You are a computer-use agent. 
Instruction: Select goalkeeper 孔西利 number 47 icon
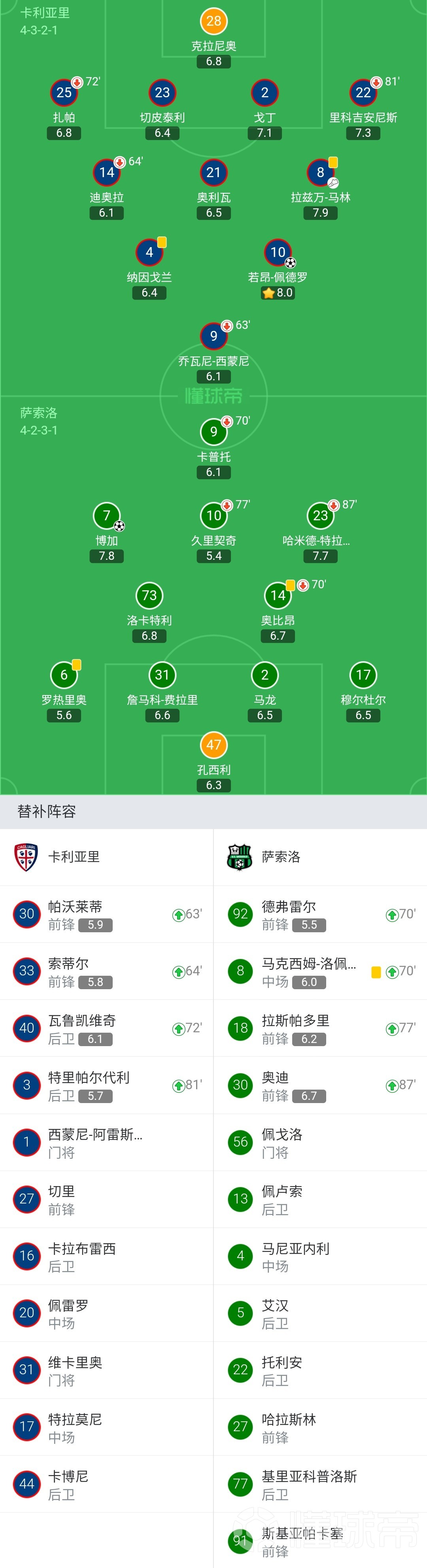click(214, 745)
